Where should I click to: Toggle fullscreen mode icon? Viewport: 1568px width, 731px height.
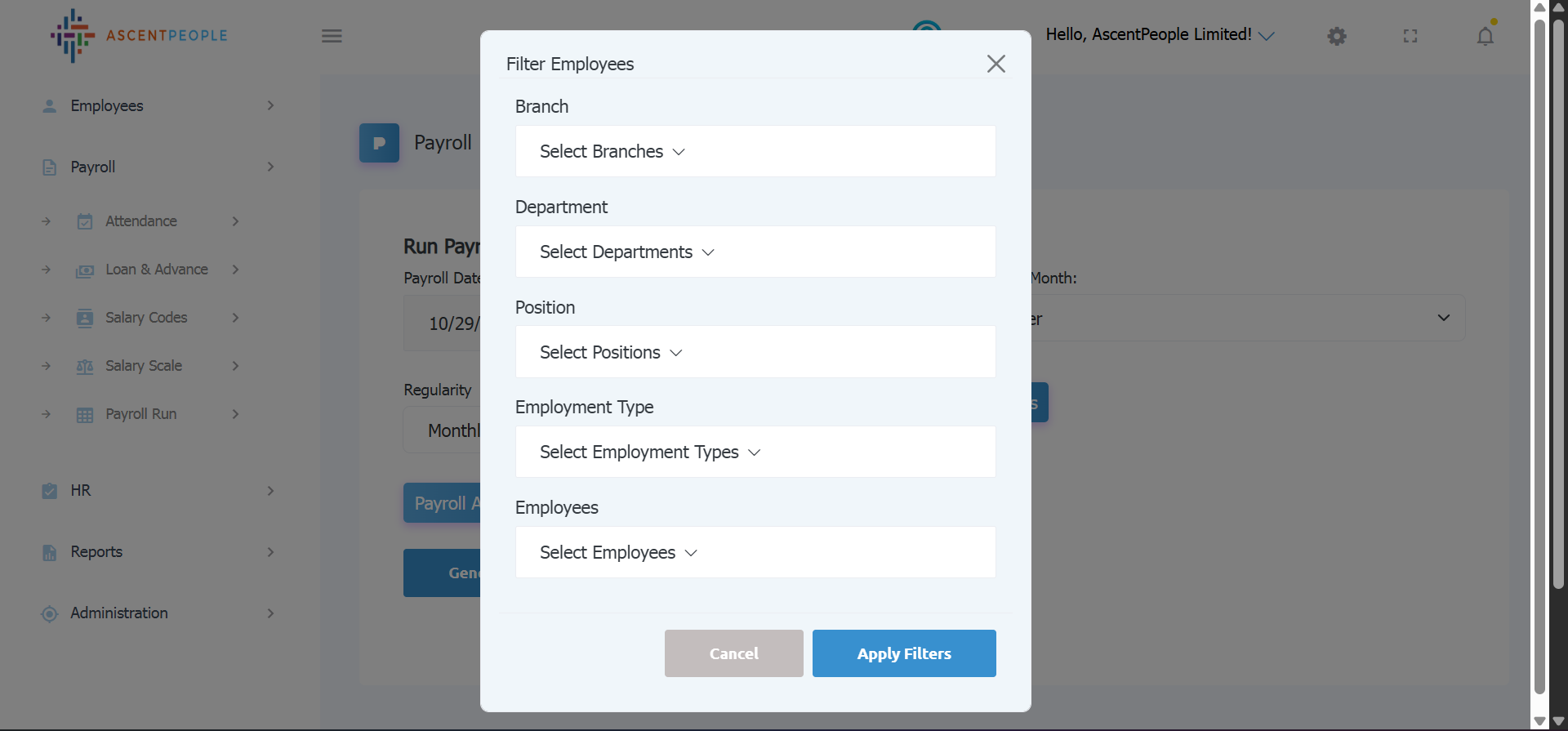1410,36
